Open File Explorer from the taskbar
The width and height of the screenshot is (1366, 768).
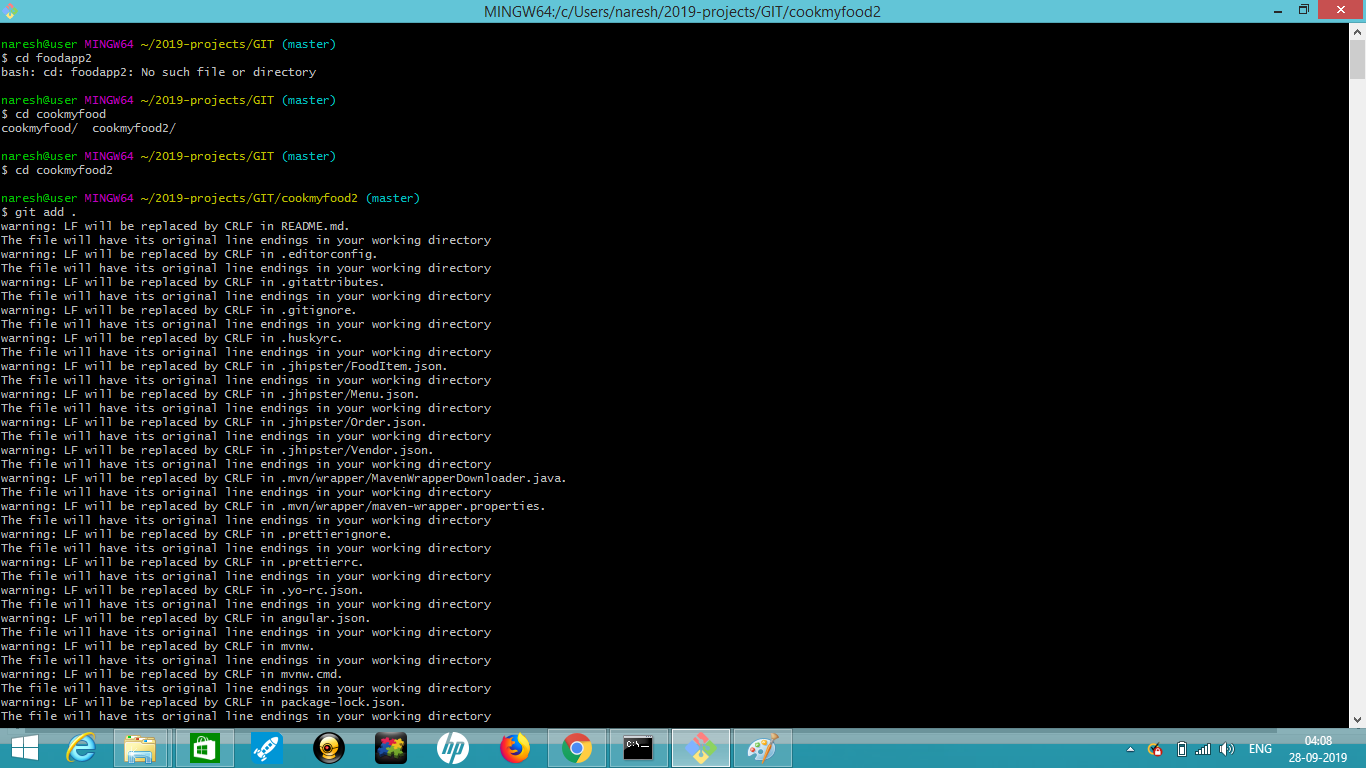pos(141,747)
